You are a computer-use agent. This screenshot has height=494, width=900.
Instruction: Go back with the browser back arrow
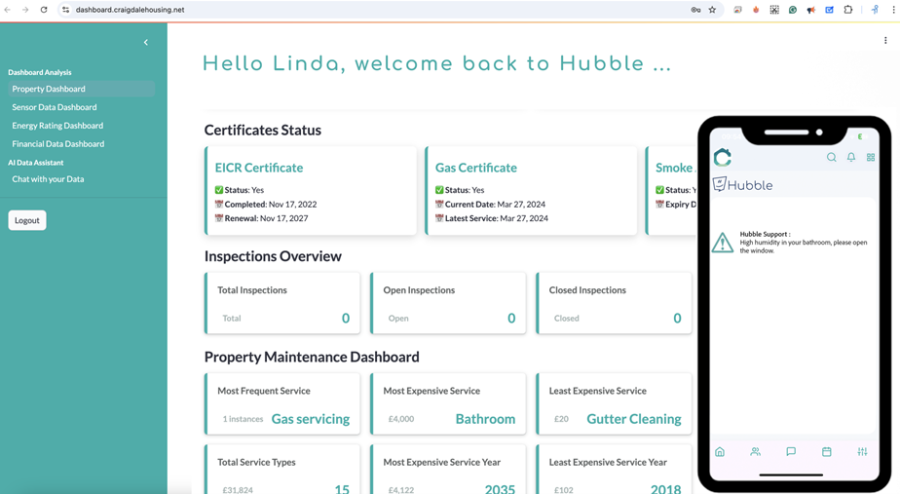pos(7,10)
